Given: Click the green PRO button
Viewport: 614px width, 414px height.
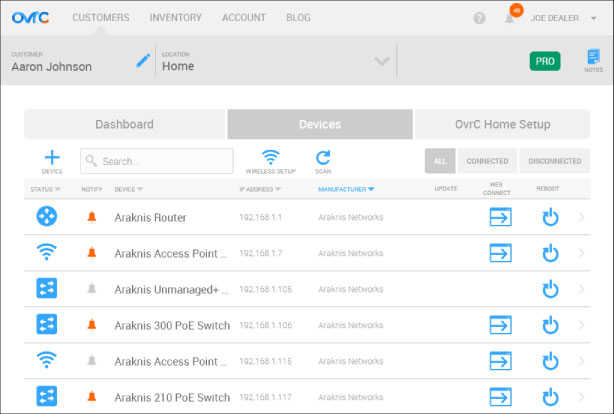Looking at the screenshot, I should point(545,61).
